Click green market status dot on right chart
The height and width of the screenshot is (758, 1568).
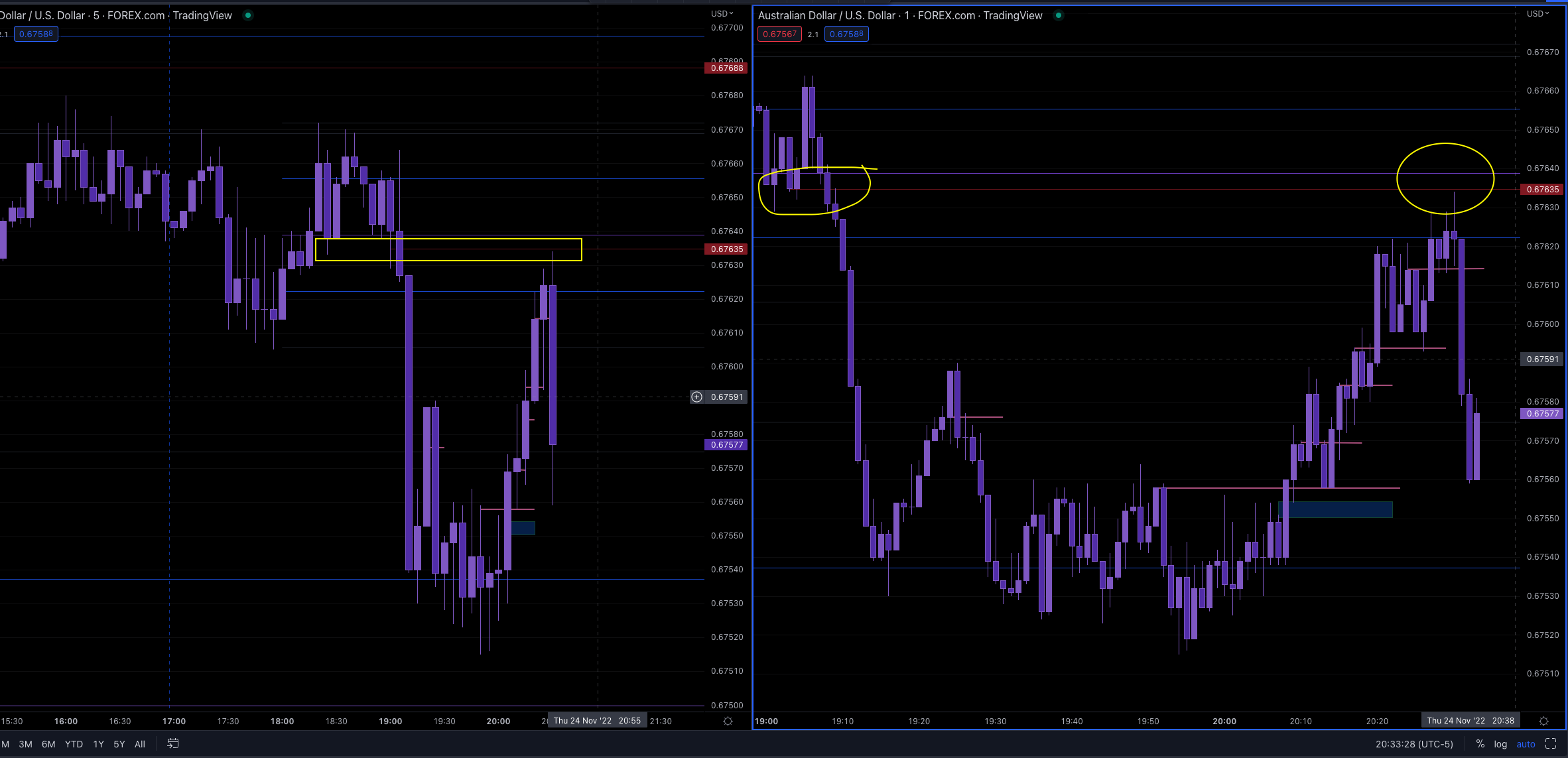[x=1059, y=15]
